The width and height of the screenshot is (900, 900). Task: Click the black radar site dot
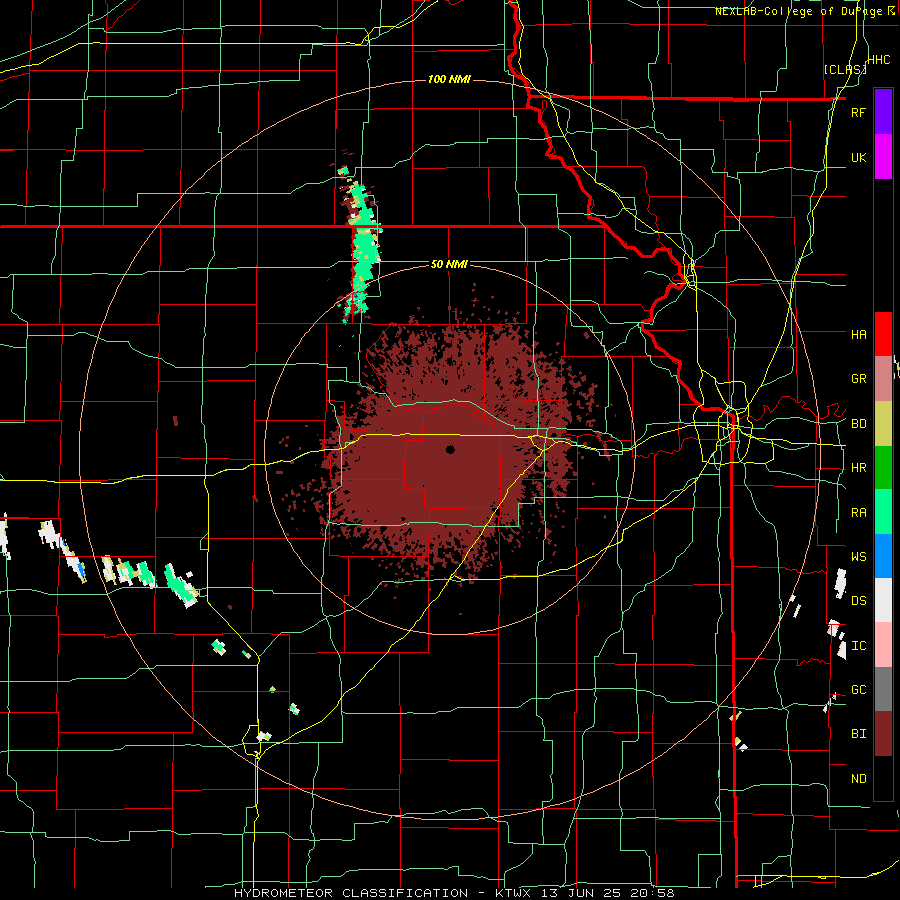pyautogui.click(x=450, y=449)
